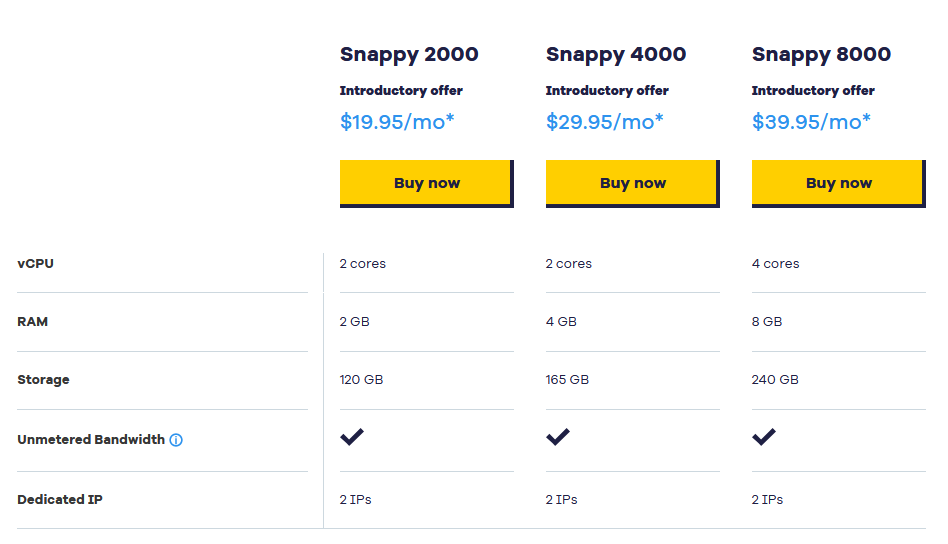This screenshot has height=544, width=948.
Task: Click the 4 cores vCPU value
Action: (776, 264)
